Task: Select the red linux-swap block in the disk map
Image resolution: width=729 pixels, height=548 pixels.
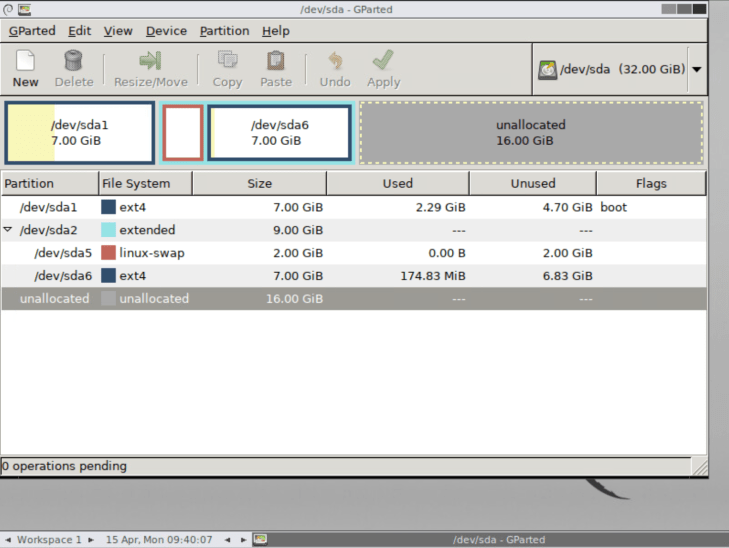Action: coord(183,133)
